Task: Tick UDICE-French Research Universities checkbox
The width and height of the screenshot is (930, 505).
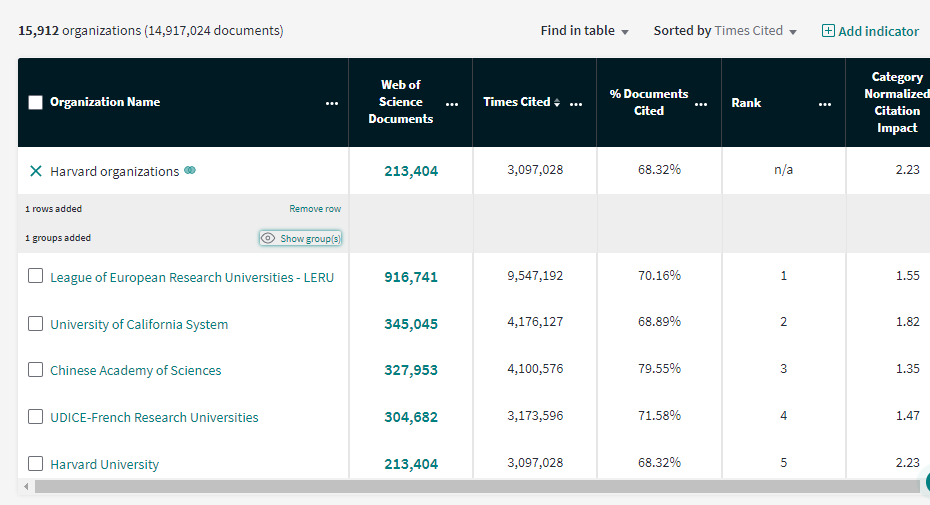Action: click(x=36, y=417)
